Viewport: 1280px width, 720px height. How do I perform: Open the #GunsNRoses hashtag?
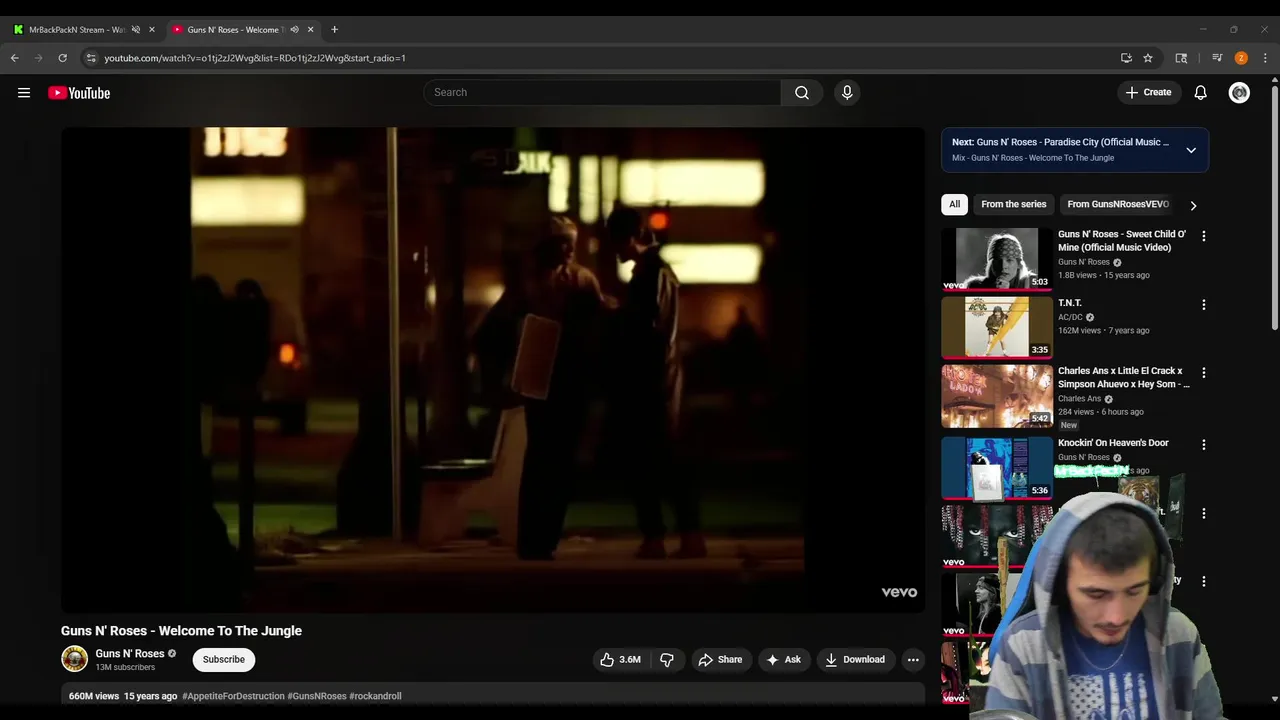[317, 696]
